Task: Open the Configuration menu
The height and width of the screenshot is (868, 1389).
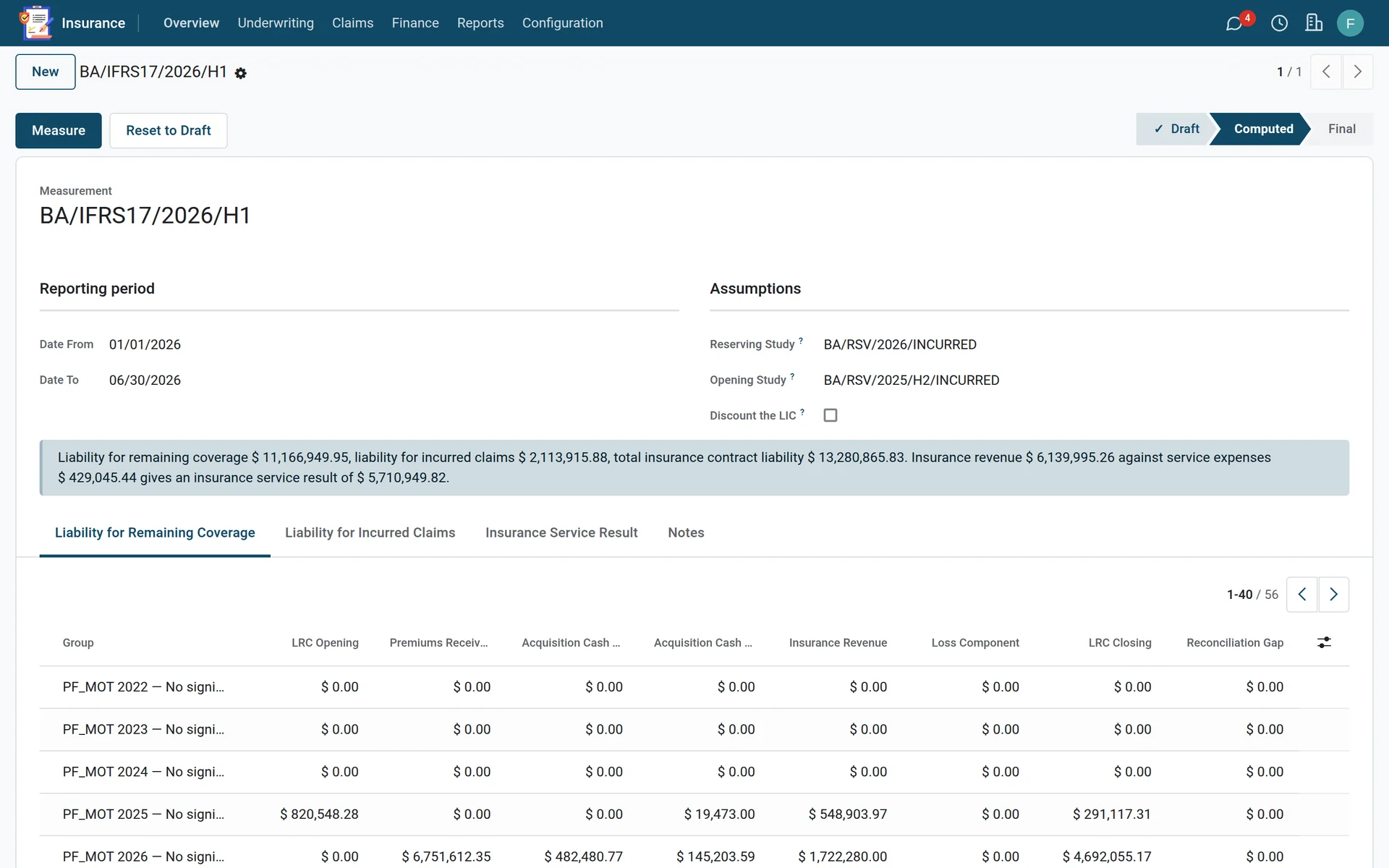Action: 562,23
